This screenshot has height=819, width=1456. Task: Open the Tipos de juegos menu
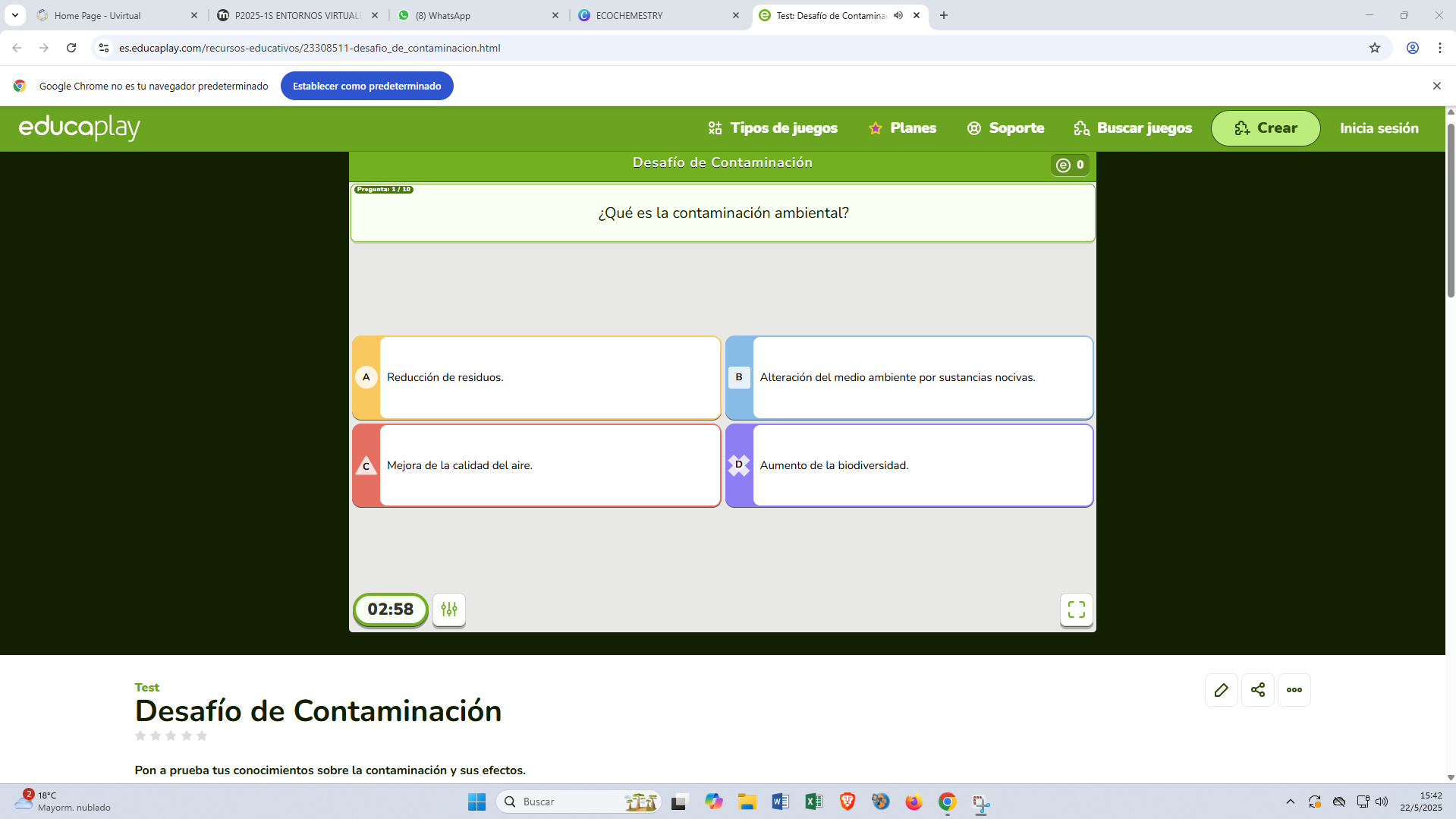point(772,128)
